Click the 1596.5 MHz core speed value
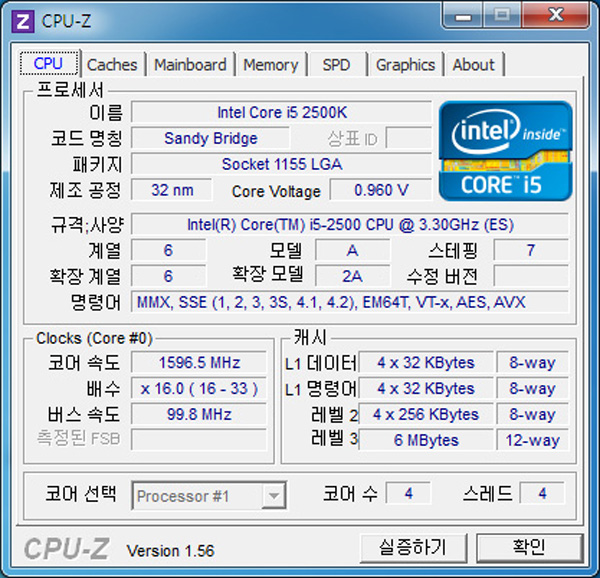 (x=199, y=362)
